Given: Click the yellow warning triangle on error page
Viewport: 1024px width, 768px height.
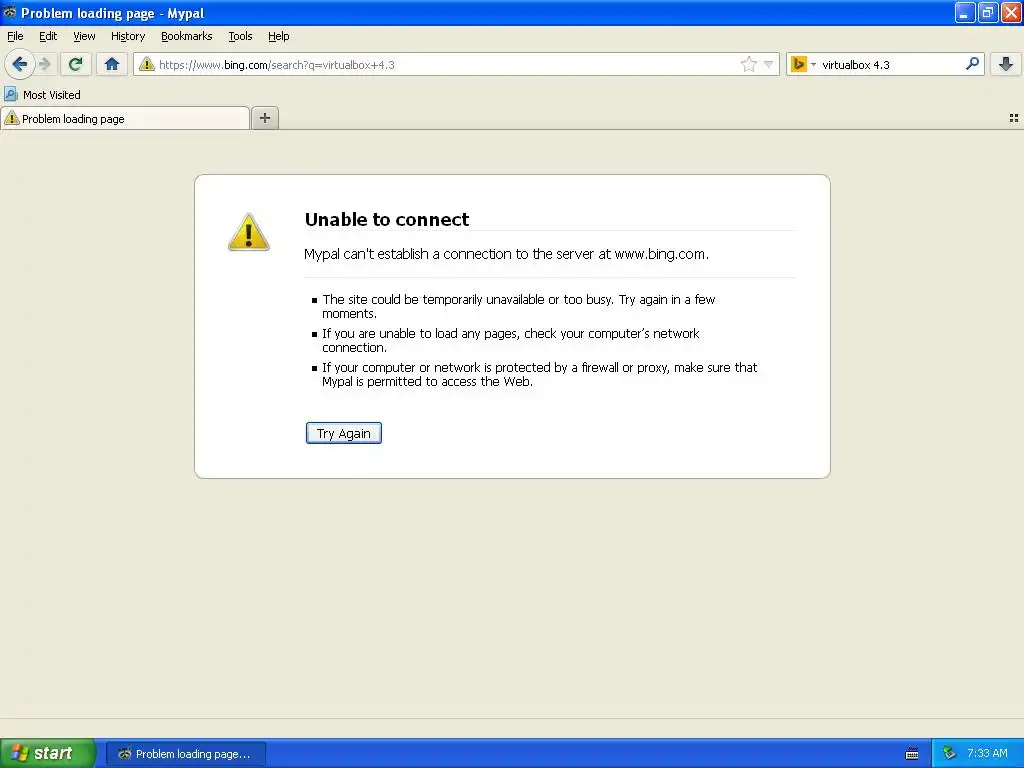Looking at the screenshot, I should [248, 232].
